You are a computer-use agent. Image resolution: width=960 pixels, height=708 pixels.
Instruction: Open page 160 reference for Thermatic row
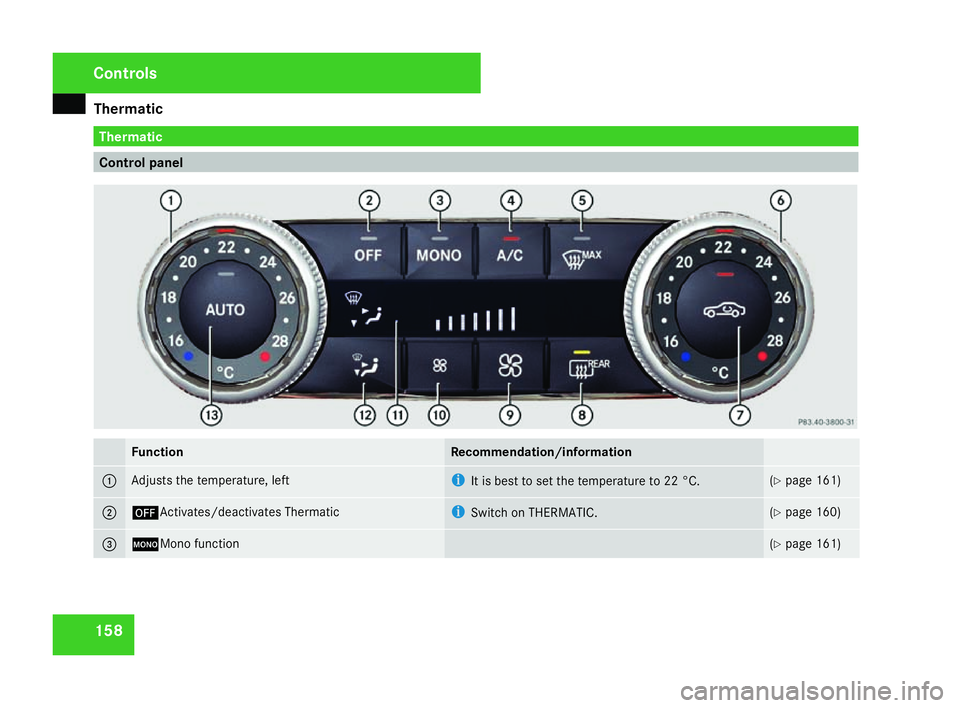(805, 512)
